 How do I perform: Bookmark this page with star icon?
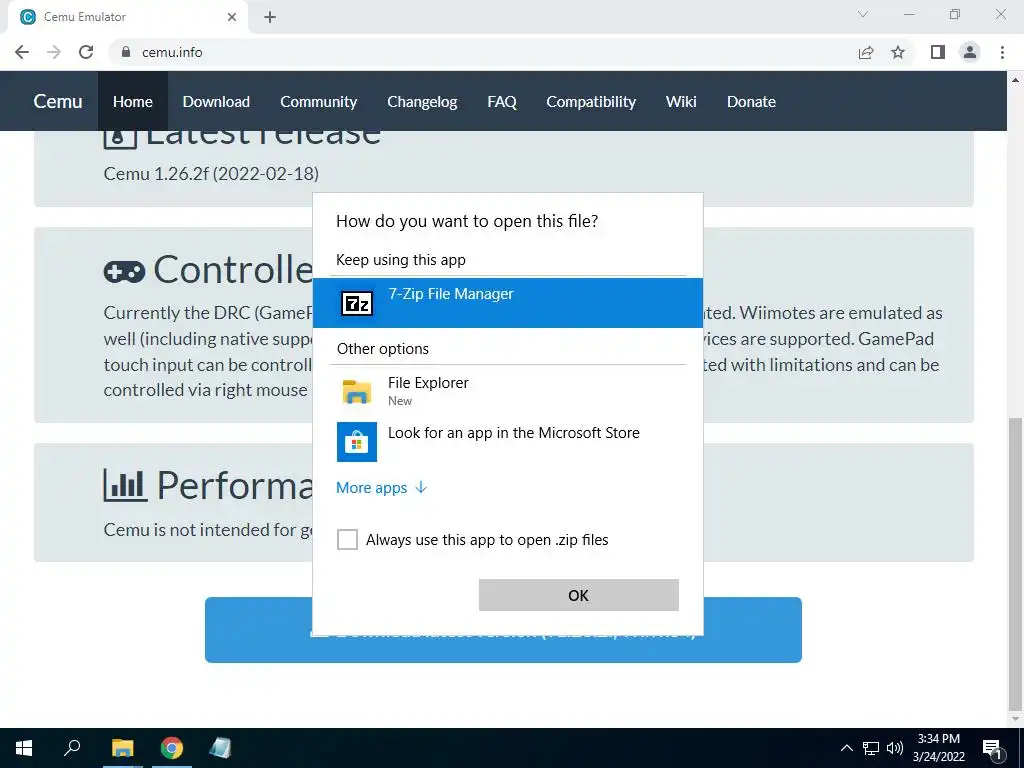(x=898, y=52)
